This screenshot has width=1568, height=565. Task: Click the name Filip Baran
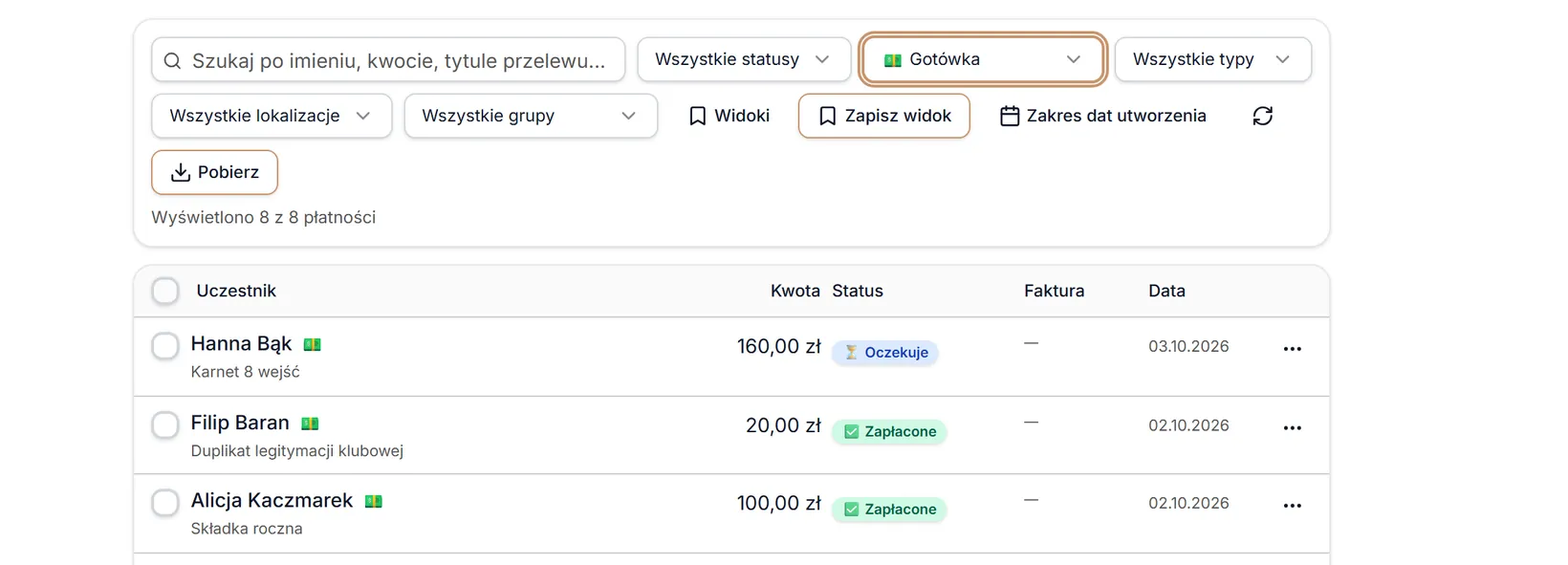pos(240,423)
